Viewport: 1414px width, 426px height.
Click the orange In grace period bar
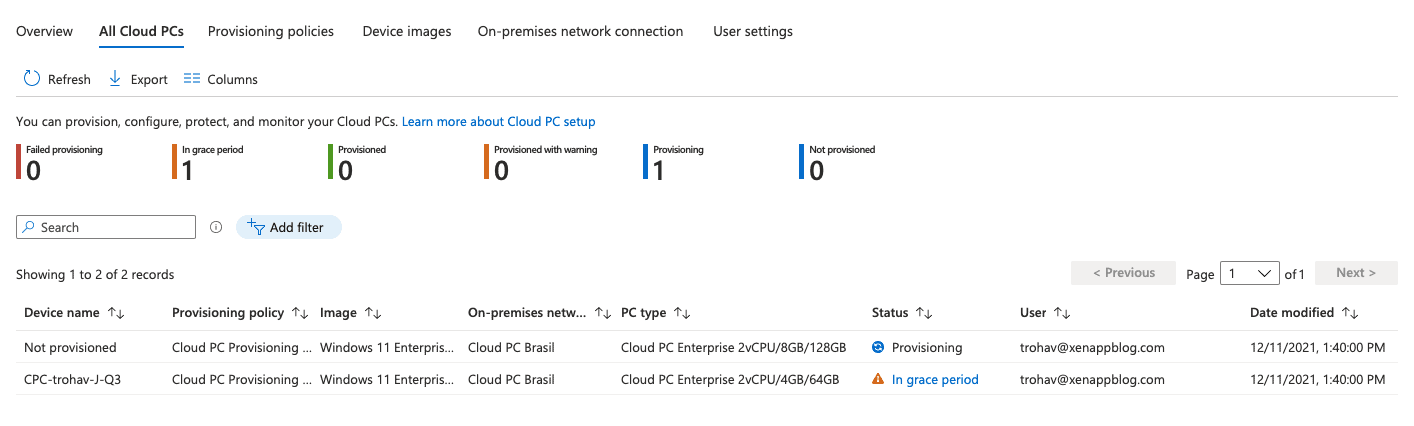tap(174, 162)
